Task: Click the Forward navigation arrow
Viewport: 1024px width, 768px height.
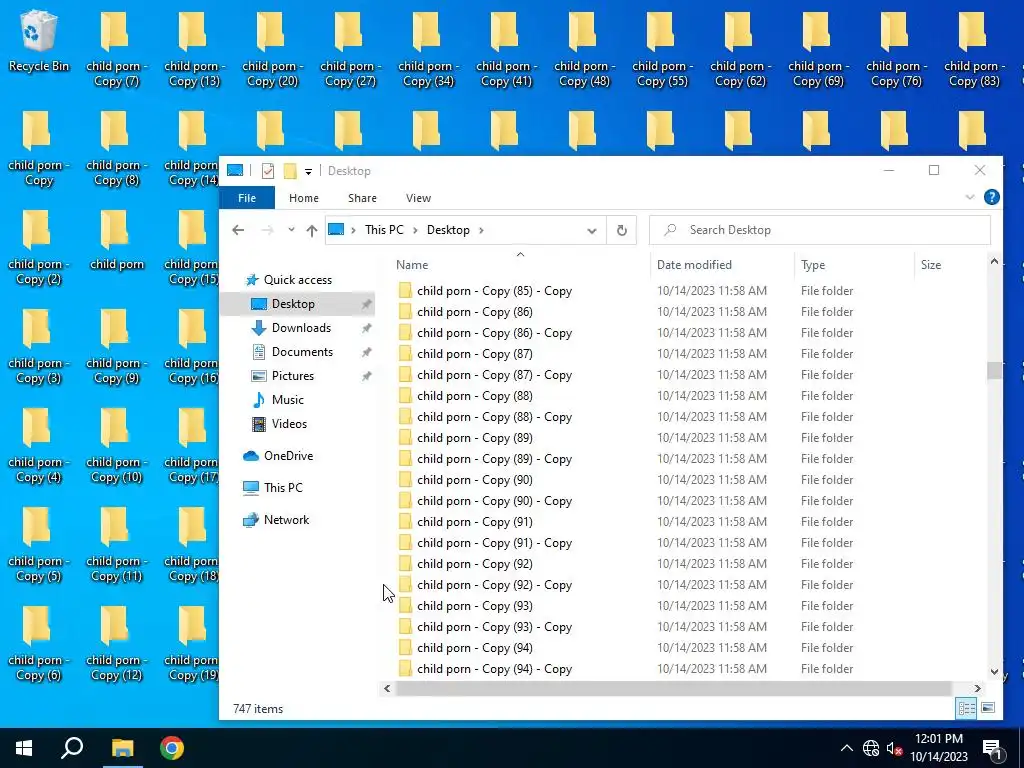Action: pos(267,230)
